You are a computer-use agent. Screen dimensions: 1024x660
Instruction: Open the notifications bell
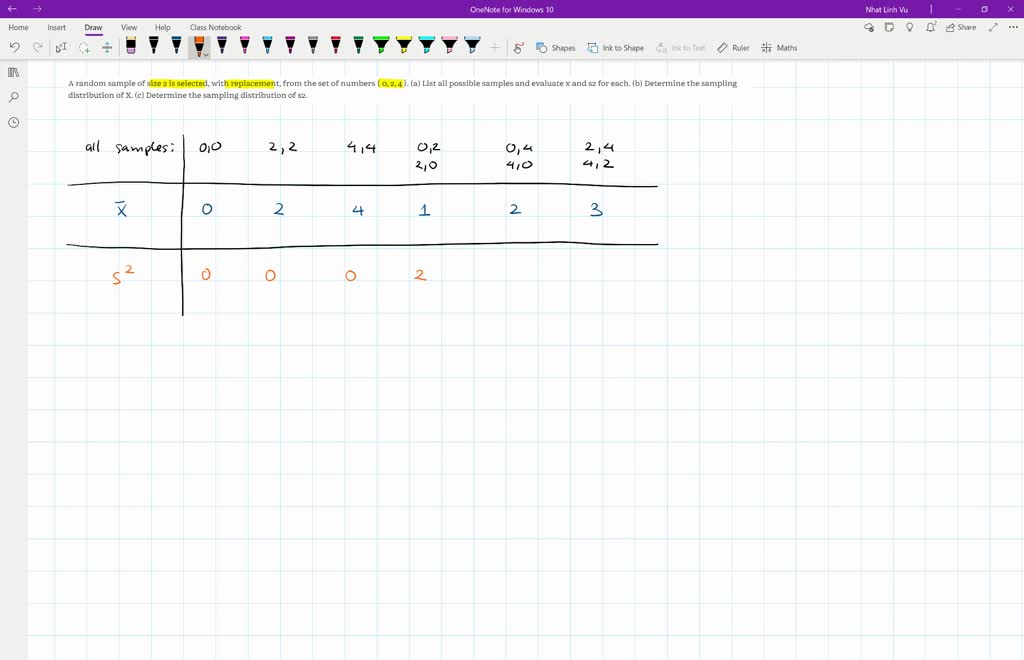(x=929, y=27)
